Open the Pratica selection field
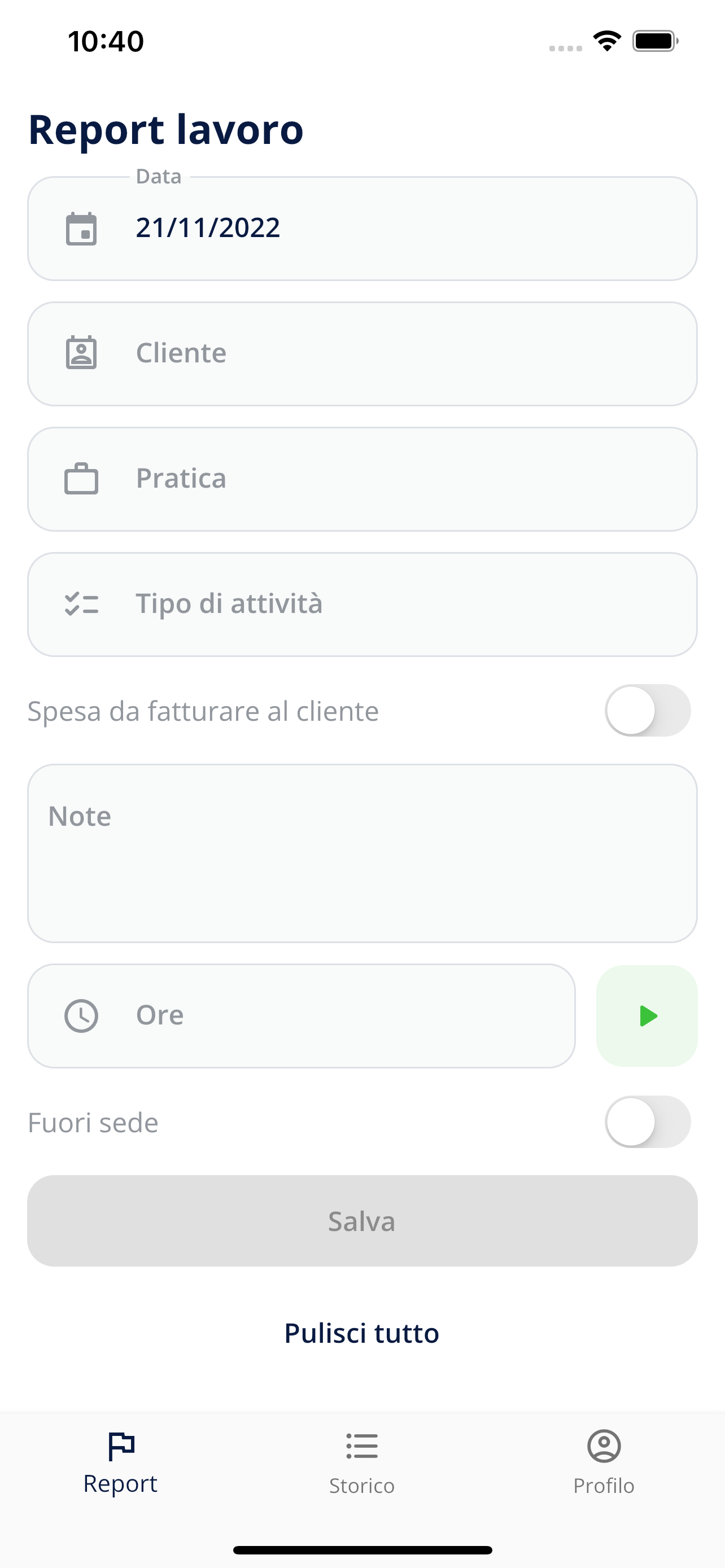This screenshot has width=725, height=1568. coord(362,479)
